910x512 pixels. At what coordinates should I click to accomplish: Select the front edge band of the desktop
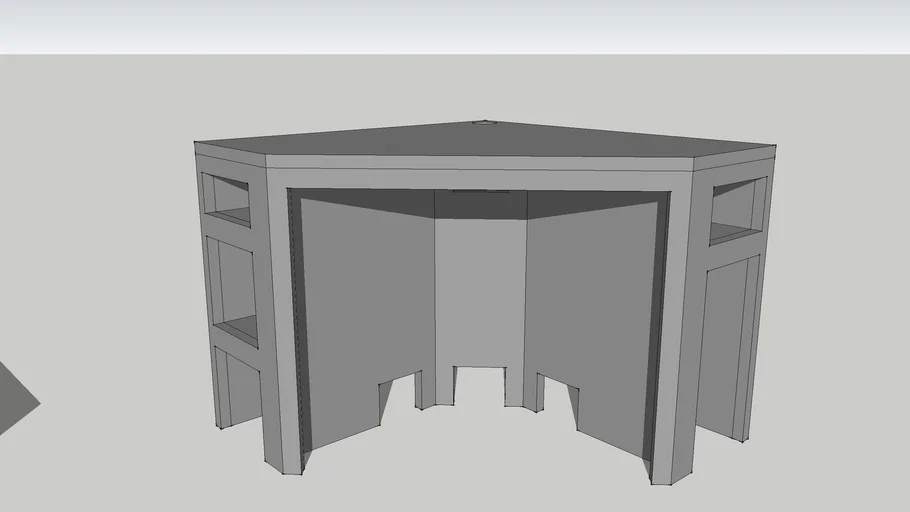[x=480, y=162]
